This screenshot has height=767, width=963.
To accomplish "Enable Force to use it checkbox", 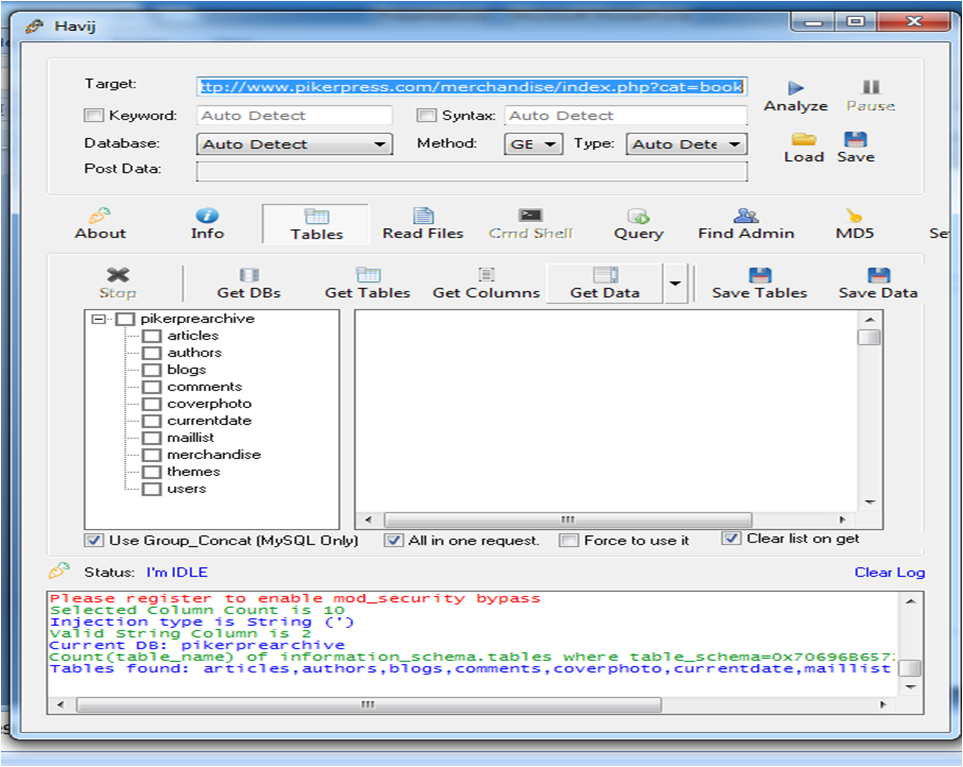I will [x=569, y=540].
